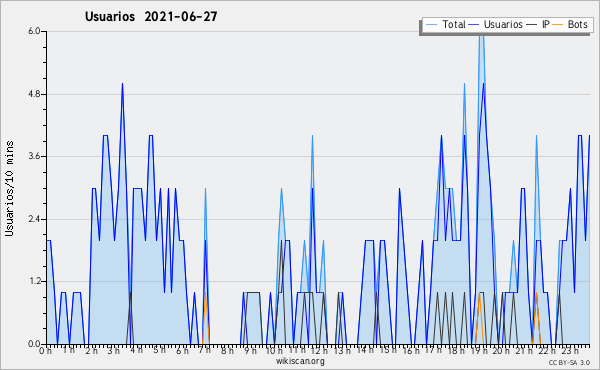The width and height of the screenshot is (600, 370).
Task: Click the '10 h' x-axis label
Action: 274,351
